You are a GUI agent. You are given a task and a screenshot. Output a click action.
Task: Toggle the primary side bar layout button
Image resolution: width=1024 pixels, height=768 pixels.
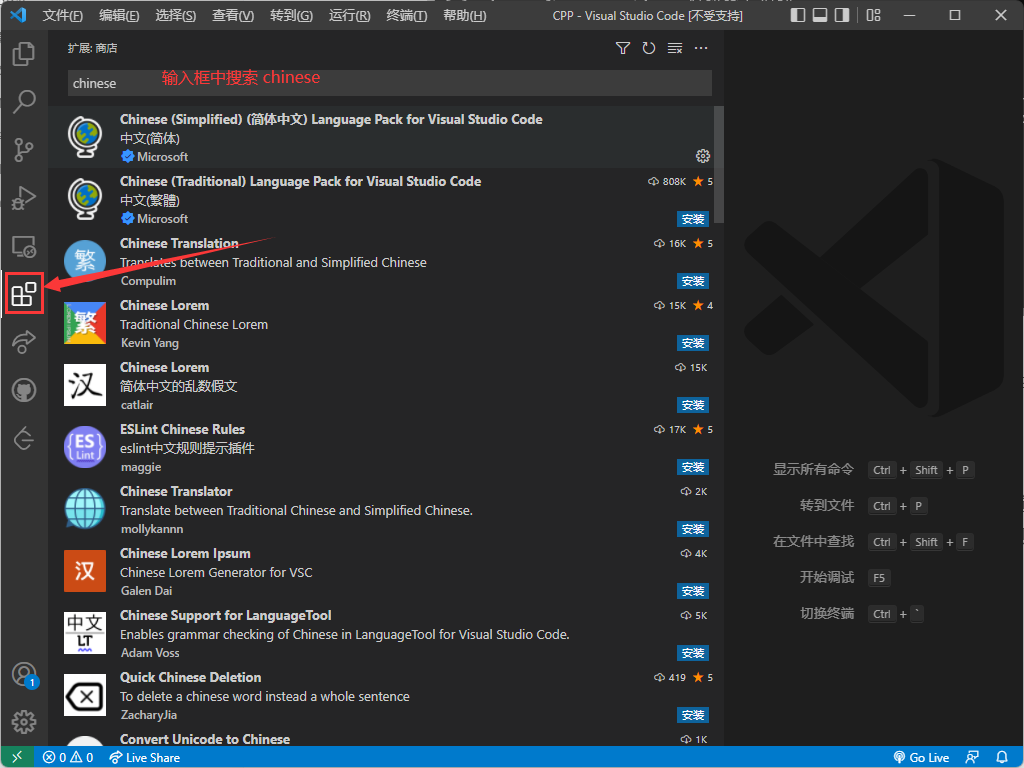(797, 15)
